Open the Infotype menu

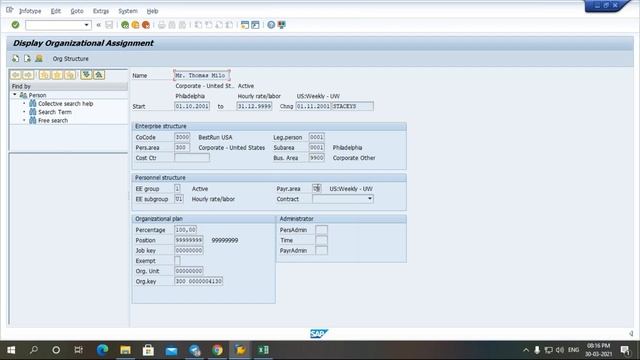coord(30,11)
